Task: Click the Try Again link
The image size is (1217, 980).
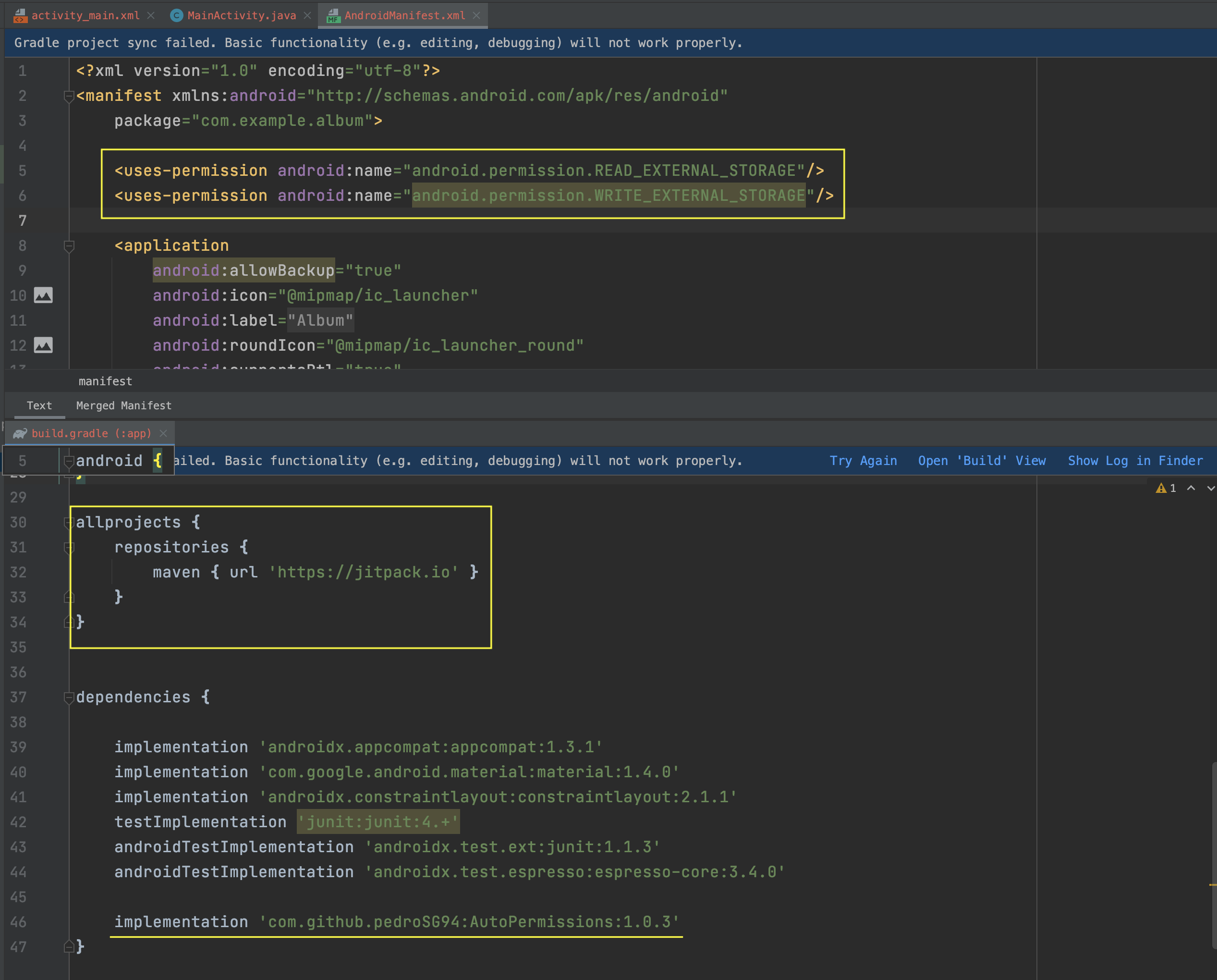Action: (863, 461)
